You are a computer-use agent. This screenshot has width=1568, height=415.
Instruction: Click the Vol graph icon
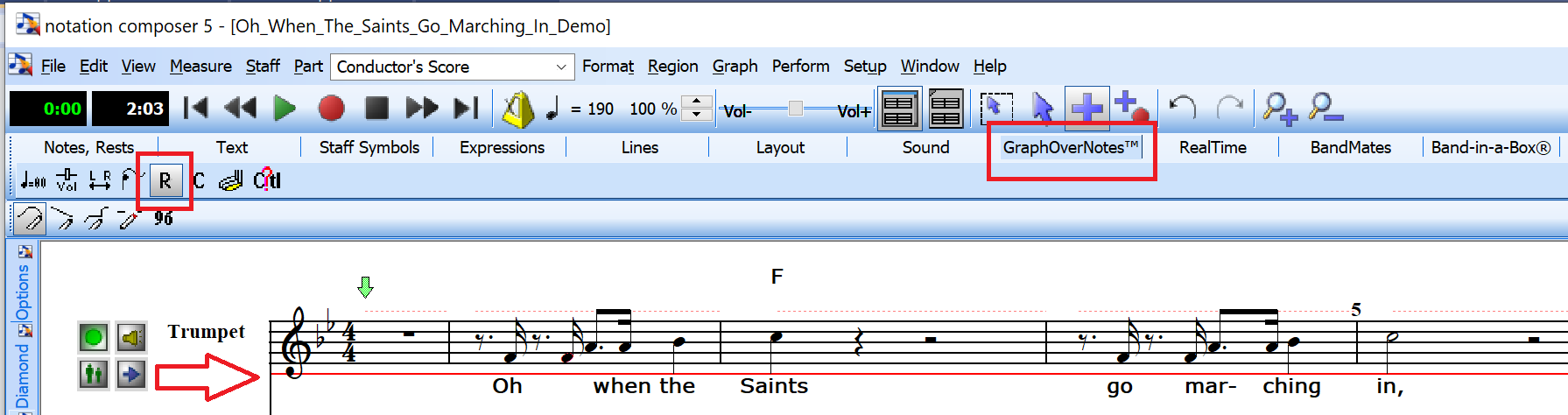[x=67, y=181]
